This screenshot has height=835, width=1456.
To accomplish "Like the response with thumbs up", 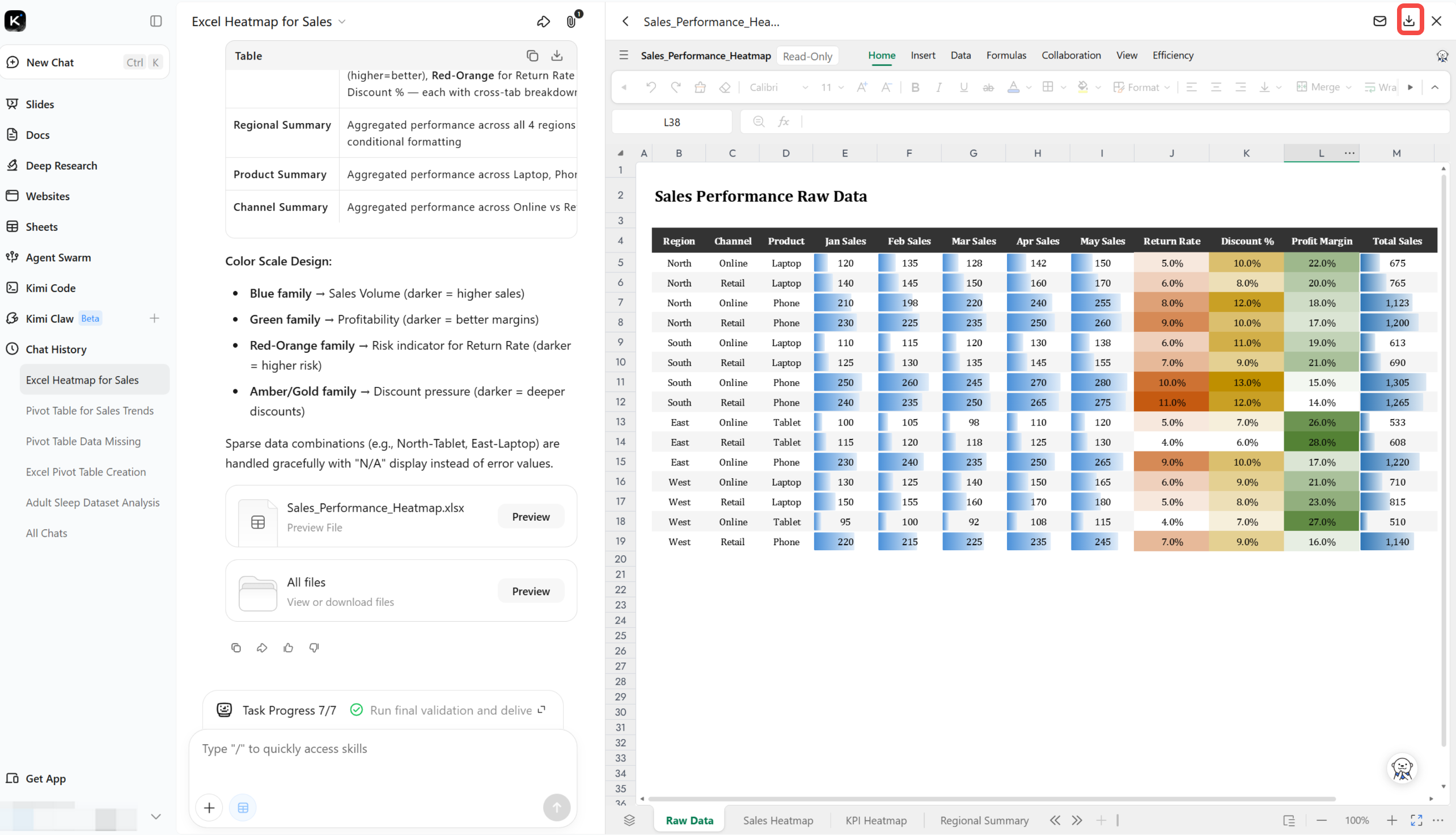I will (x=289, y=647).
